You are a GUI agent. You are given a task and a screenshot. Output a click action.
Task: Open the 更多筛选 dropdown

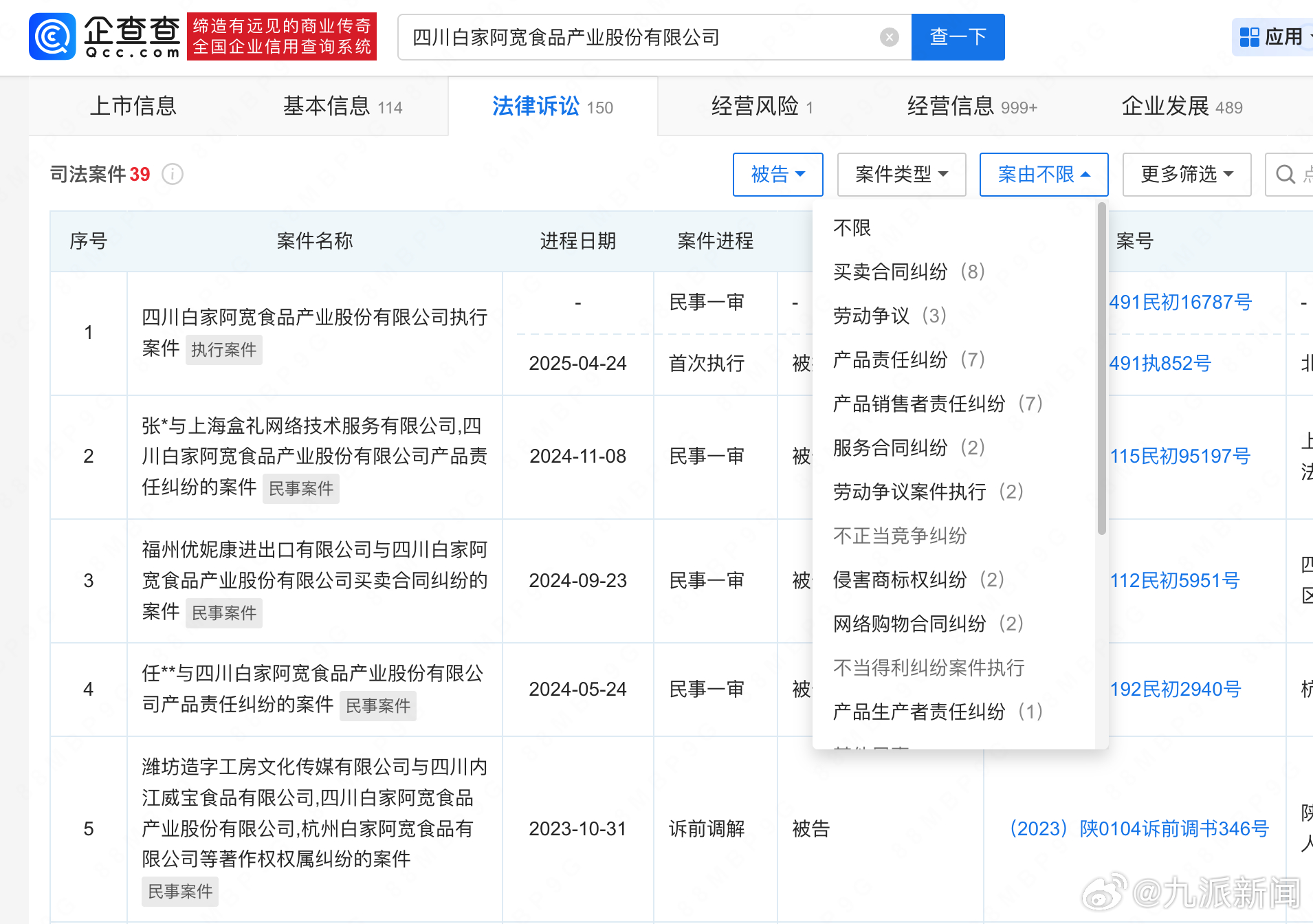coord(1187,175)
